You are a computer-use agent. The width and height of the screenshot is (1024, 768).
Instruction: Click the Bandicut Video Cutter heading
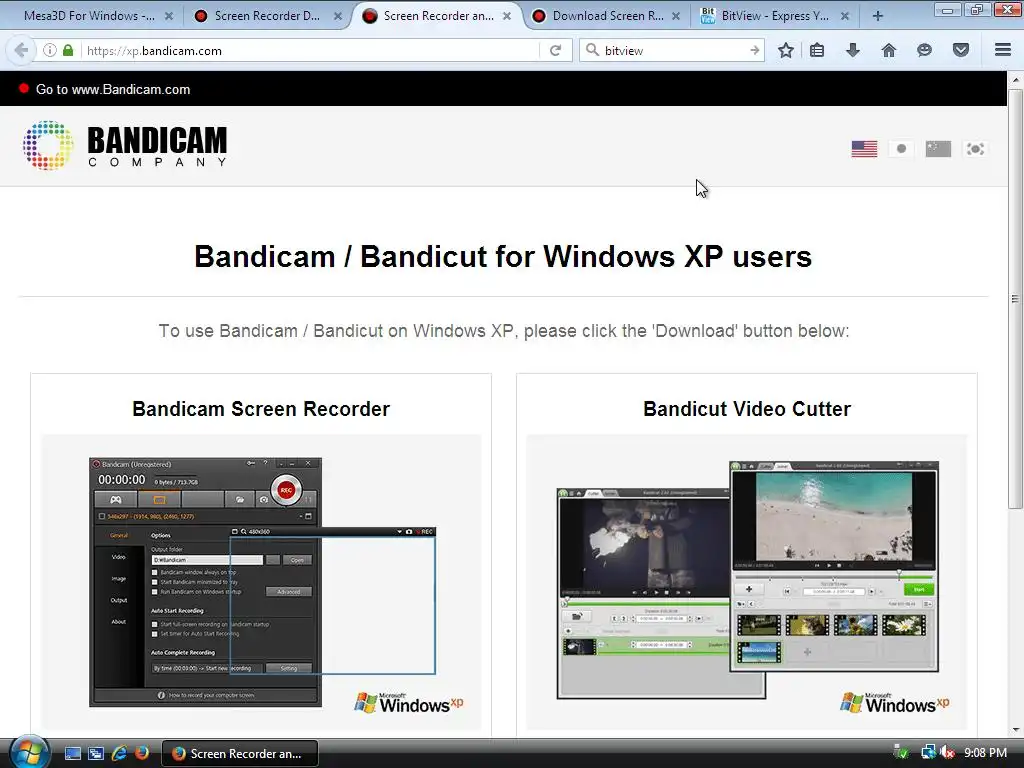click(x=746, y=409)
